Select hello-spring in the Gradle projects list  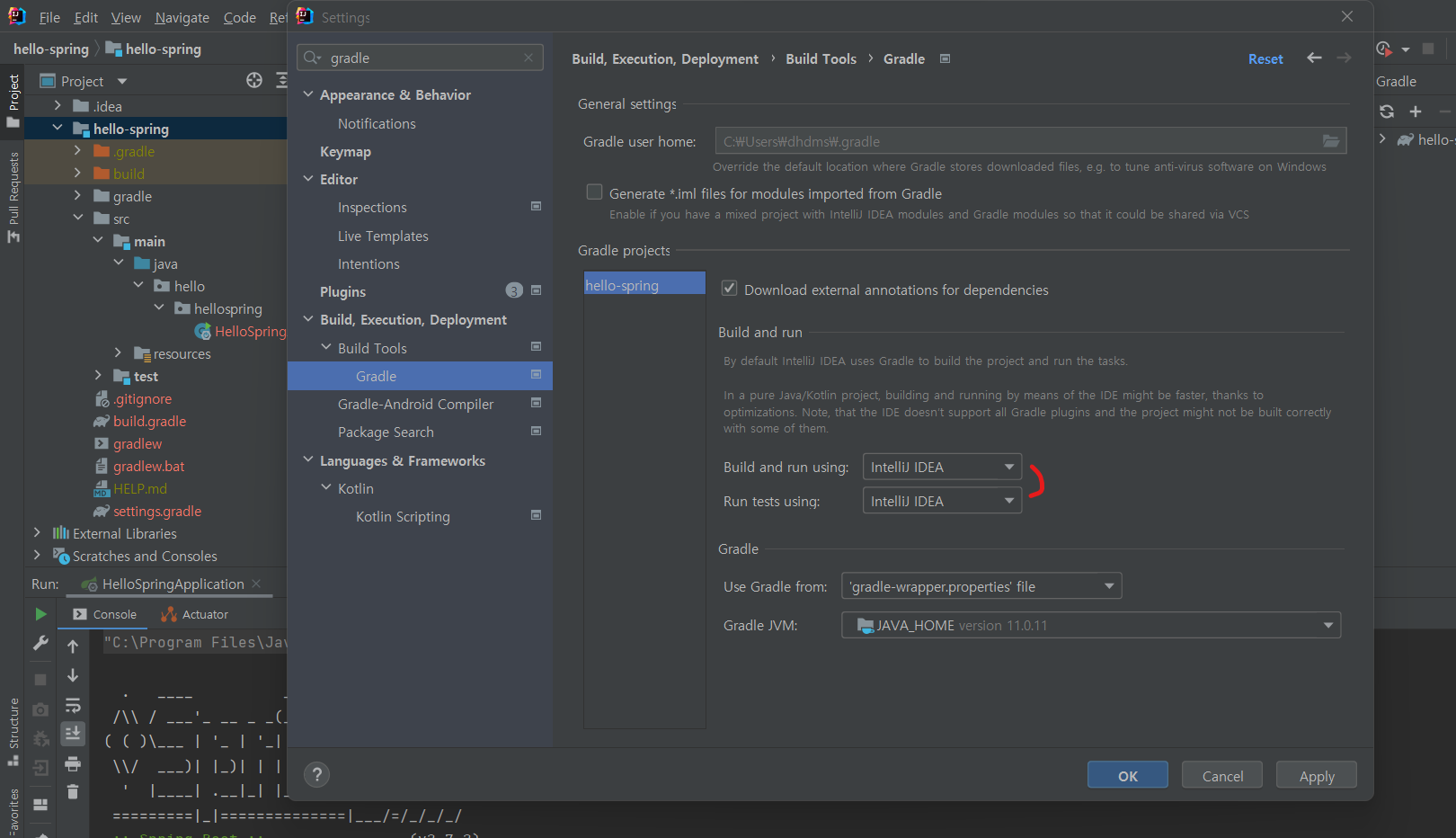pyautogui.click(x=644, y=284)
